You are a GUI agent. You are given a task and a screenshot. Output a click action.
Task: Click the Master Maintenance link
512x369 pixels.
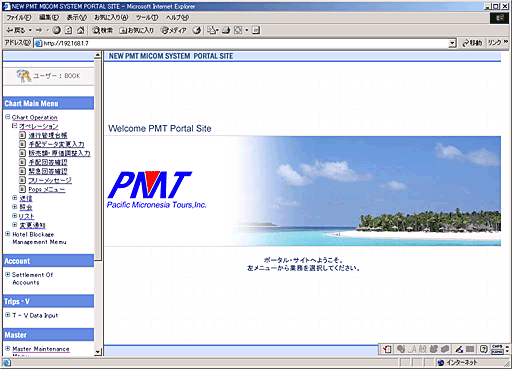41,349
